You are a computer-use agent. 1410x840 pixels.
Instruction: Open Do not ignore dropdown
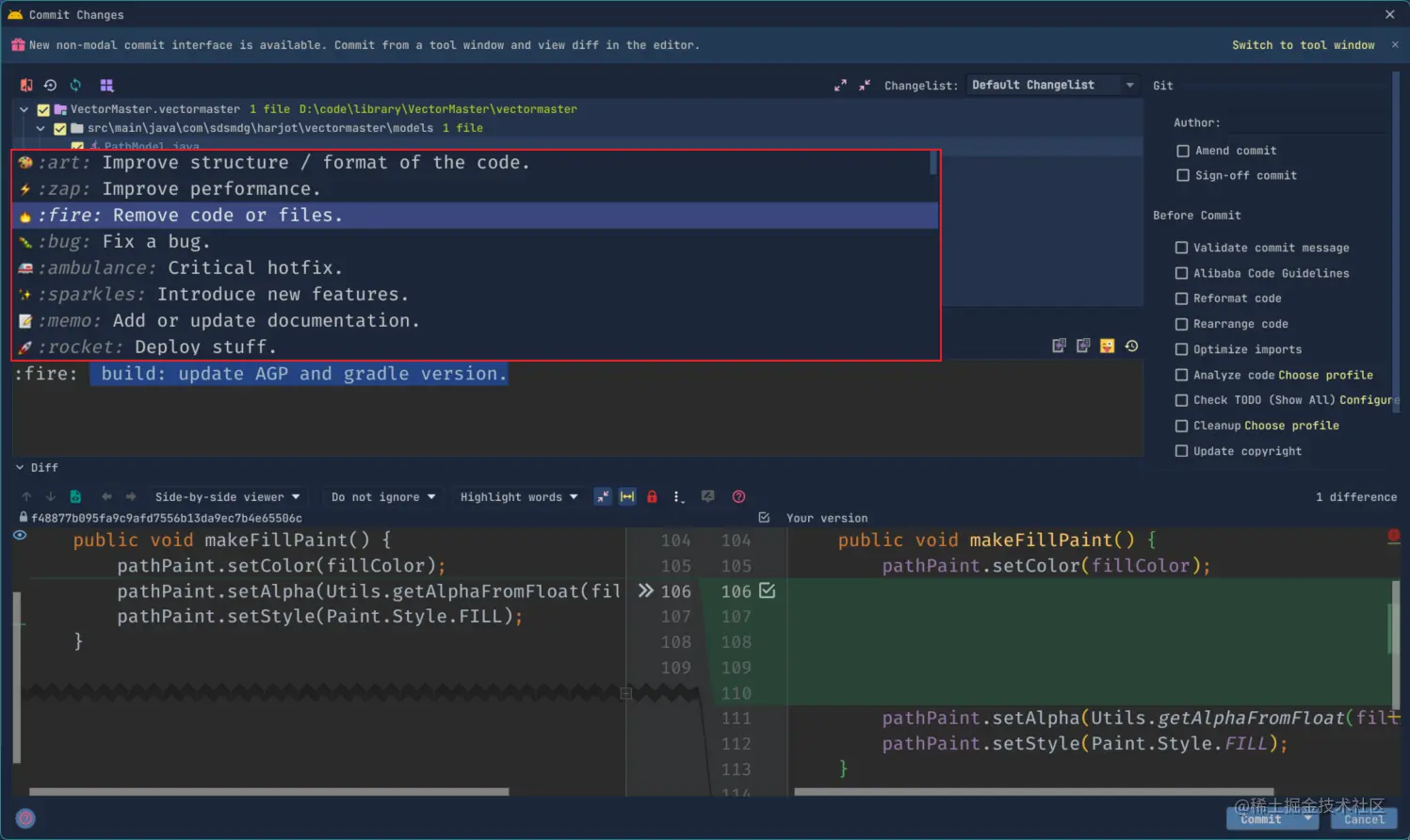pyautogui.click(x=383, y=496)
